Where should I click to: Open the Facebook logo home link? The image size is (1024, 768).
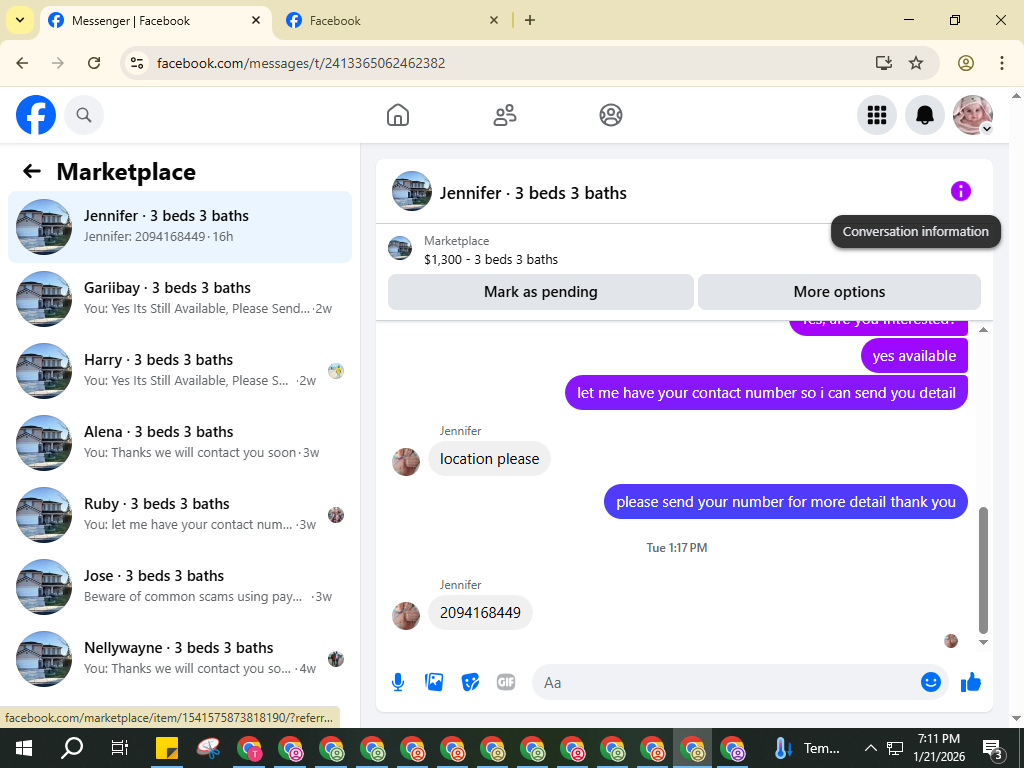(x=36, y=115)
